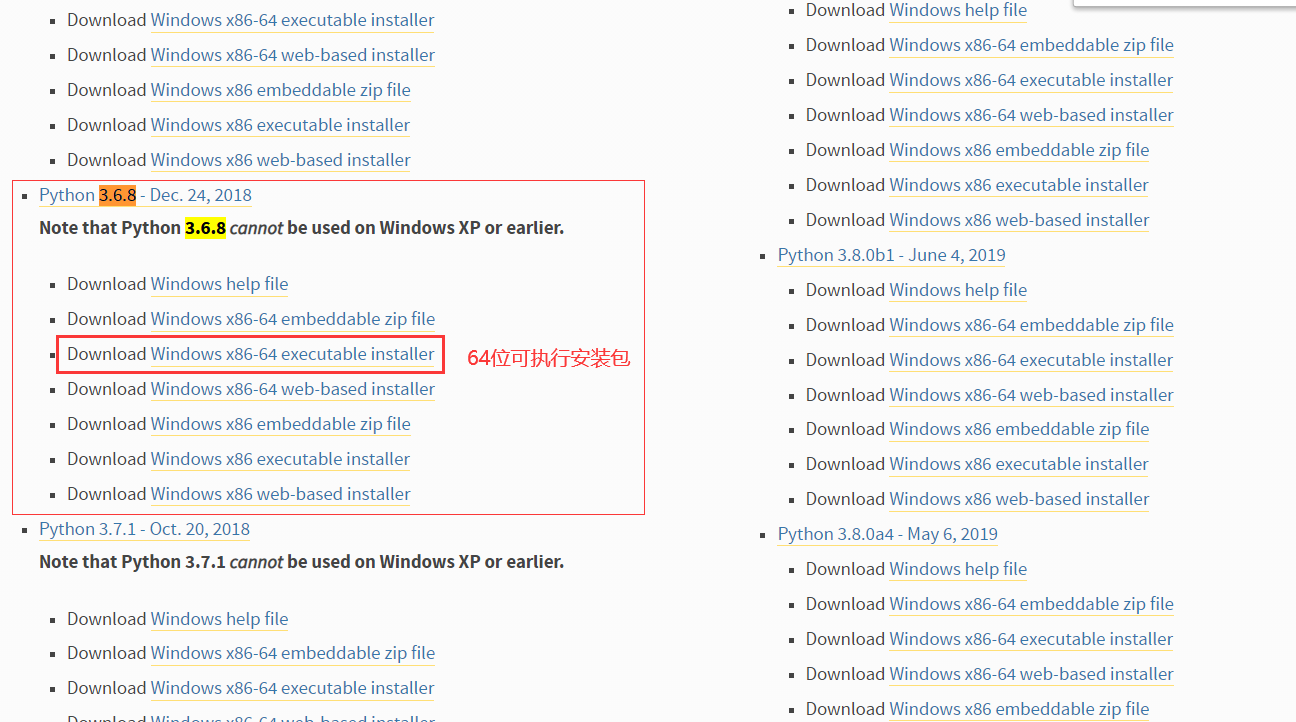
Task: Open the Python 3.8.0b1 - June 4, 2019 release link
Action: coord(892,255)
